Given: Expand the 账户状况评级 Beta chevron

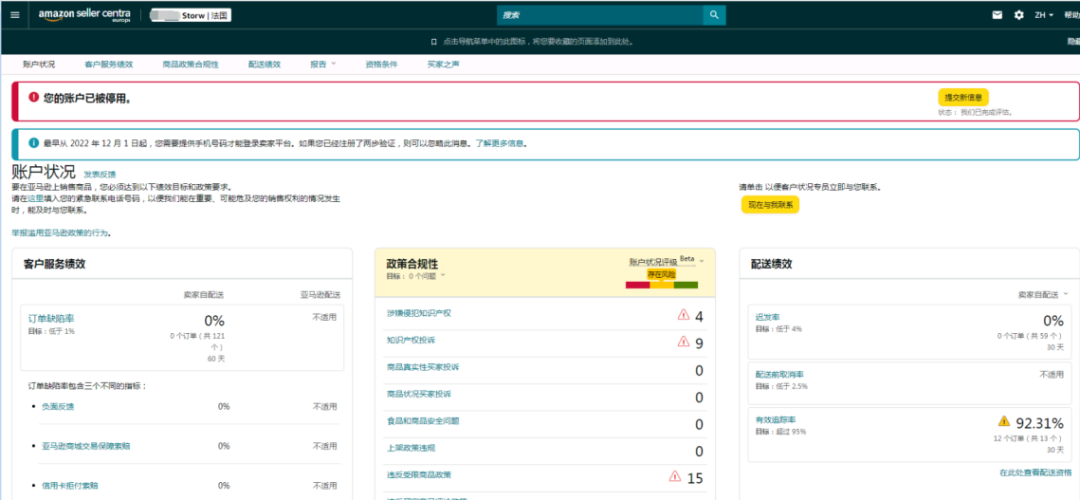Looking at the screenshot, I should point(702,261).
